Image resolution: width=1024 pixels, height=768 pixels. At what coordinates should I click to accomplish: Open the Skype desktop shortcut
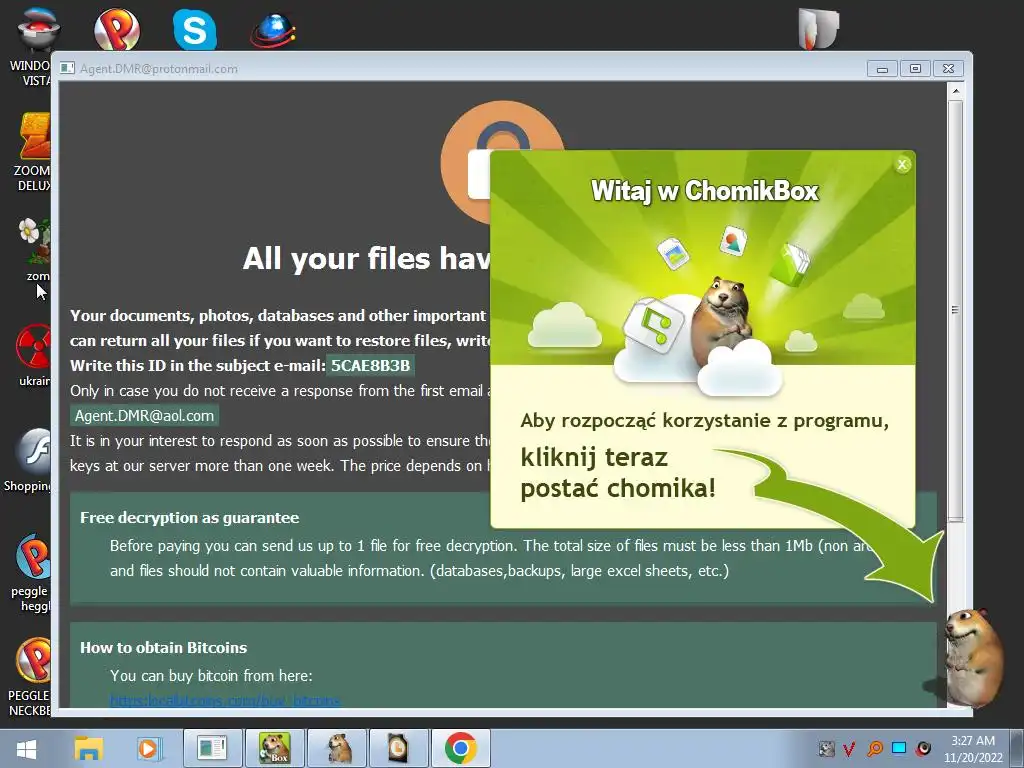[x=195, y=29]
